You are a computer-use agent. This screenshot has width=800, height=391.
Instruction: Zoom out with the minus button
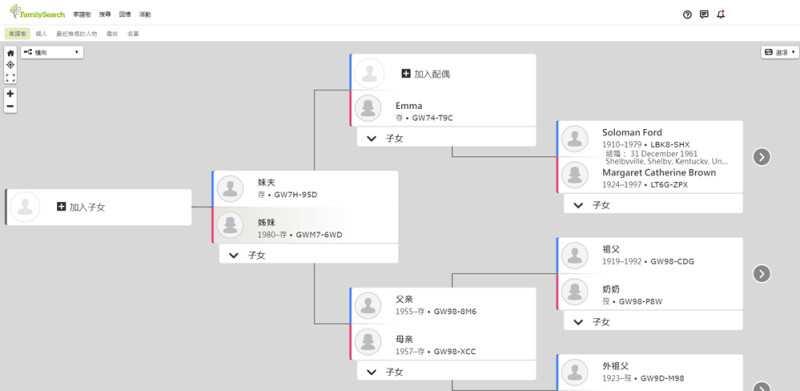pos(10,106)
